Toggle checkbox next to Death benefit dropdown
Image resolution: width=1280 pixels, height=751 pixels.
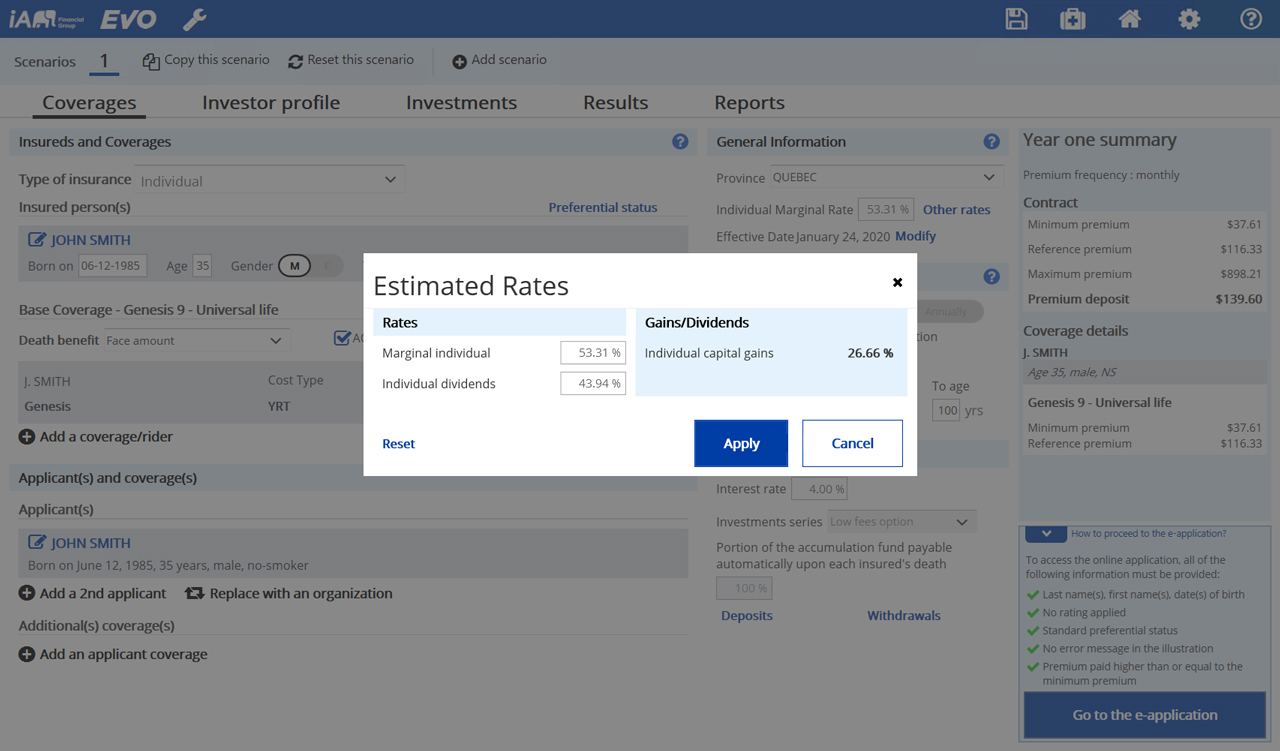pyautogui.click(x=342, y=339)
